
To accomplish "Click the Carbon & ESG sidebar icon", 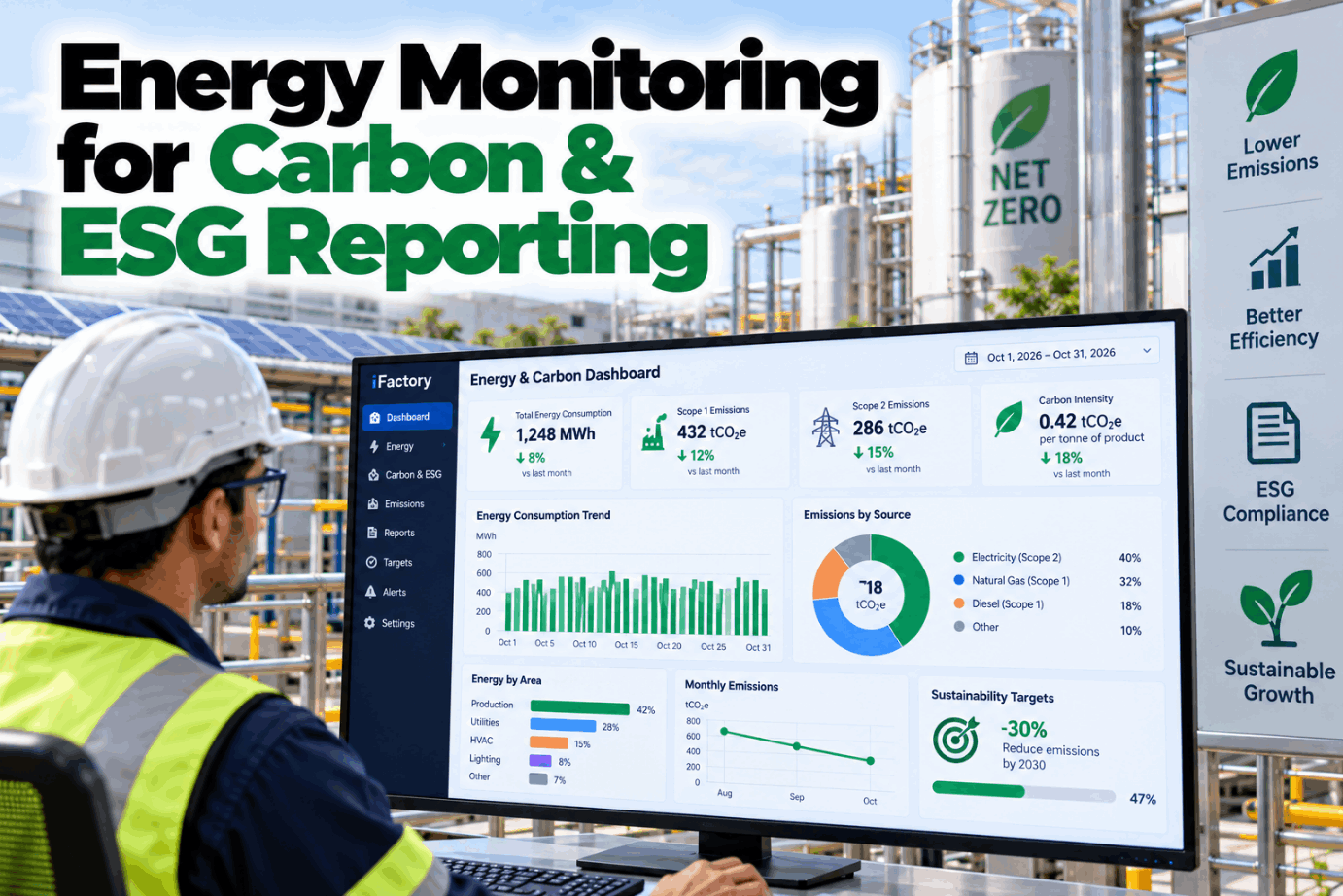I will click(373, 475).
